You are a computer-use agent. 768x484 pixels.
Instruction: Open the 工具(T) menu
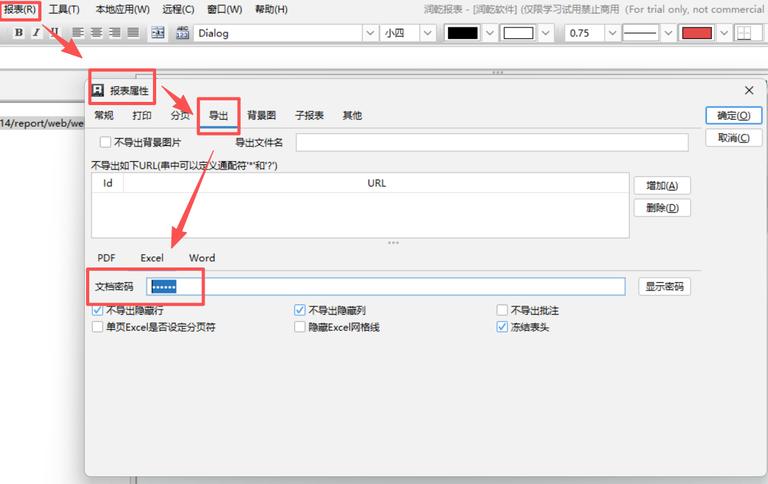tap(64, 9)
